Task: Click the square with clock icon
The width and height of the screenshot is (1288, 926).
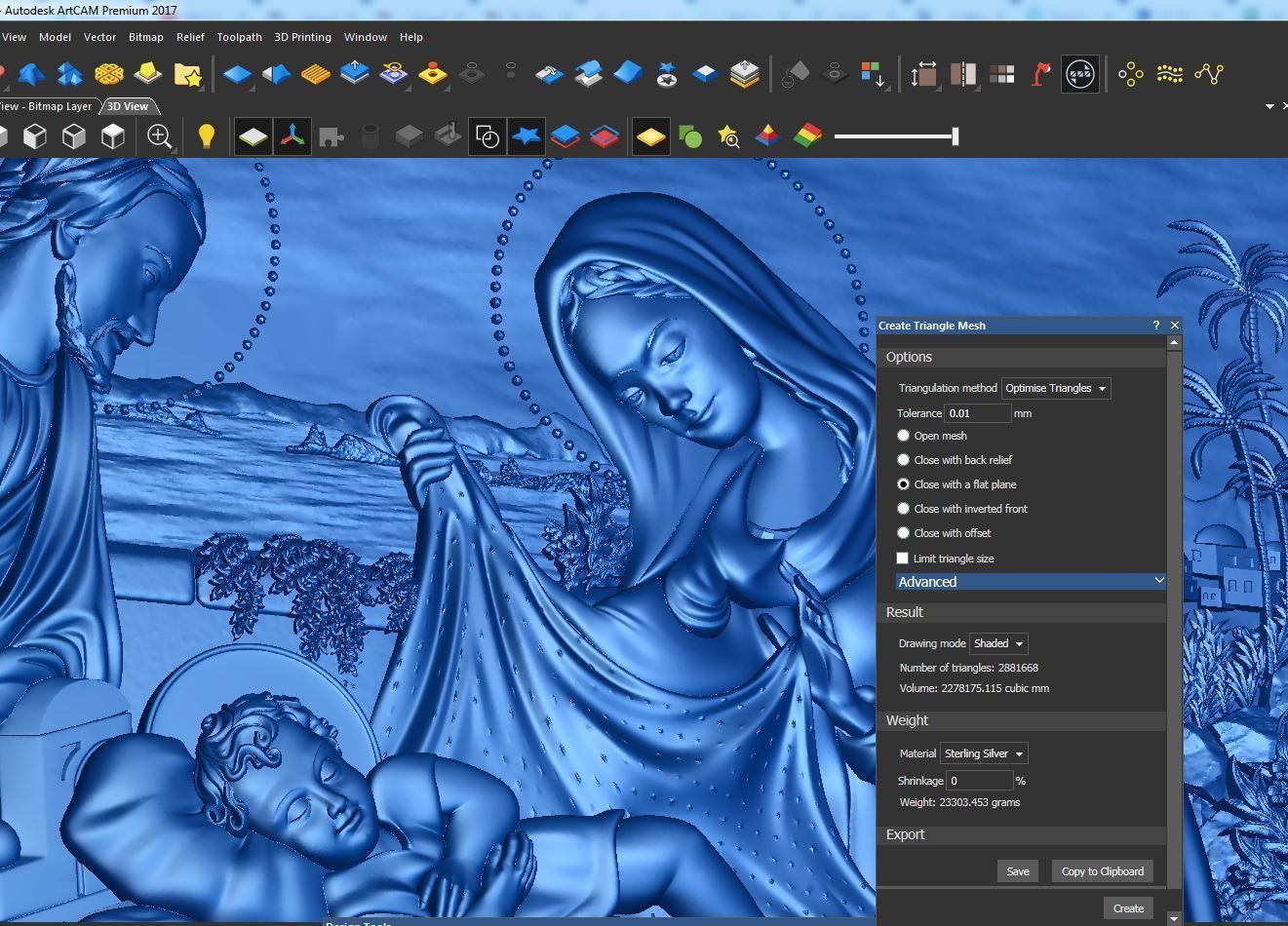Action: [487, 136]
